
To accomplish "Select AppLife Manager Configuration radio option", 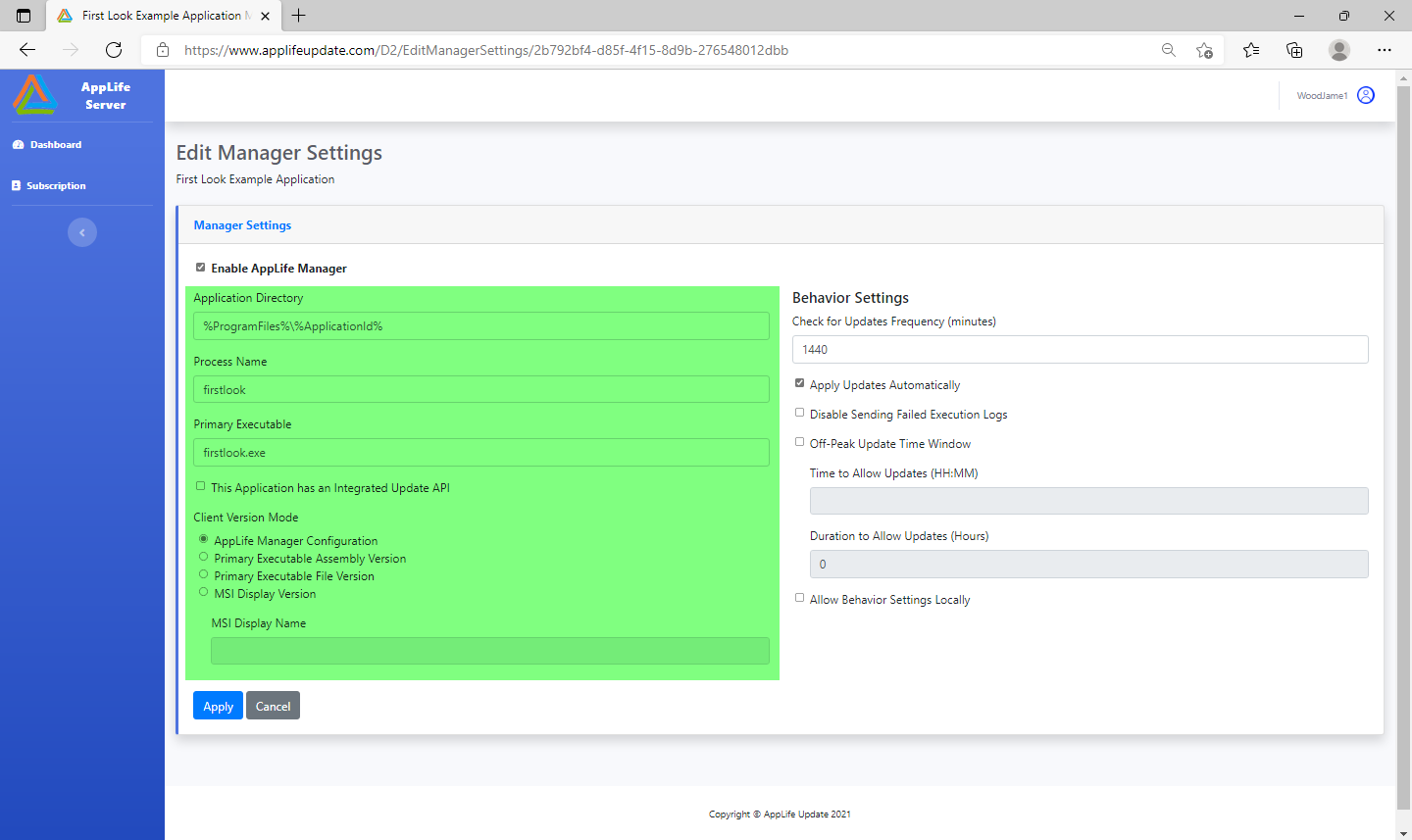I will [x=204, y=539].
